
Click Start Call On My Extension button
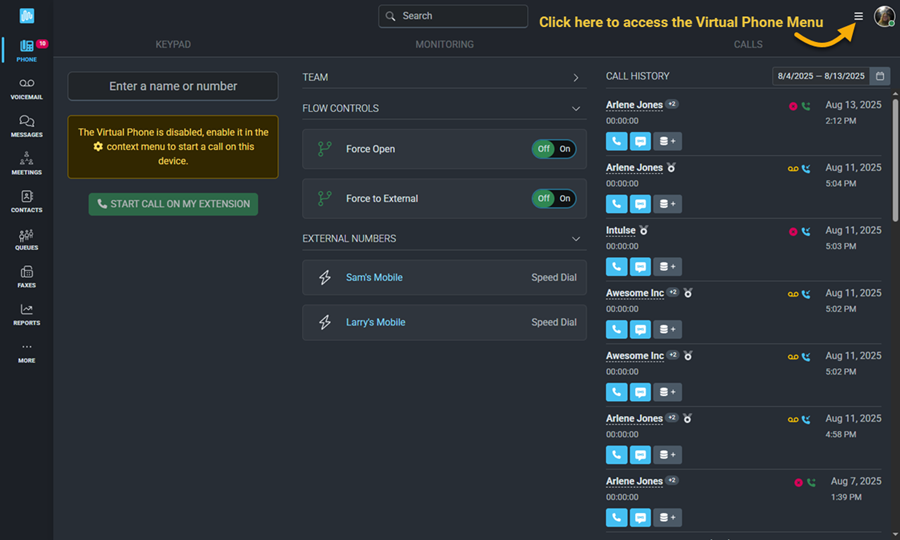(173, 204)
